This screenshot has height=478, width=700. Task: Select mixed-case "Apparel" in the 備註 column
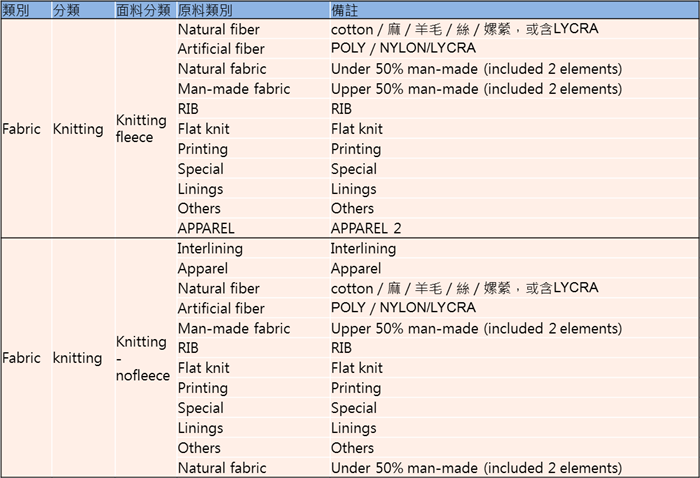[x=355, y=268]
